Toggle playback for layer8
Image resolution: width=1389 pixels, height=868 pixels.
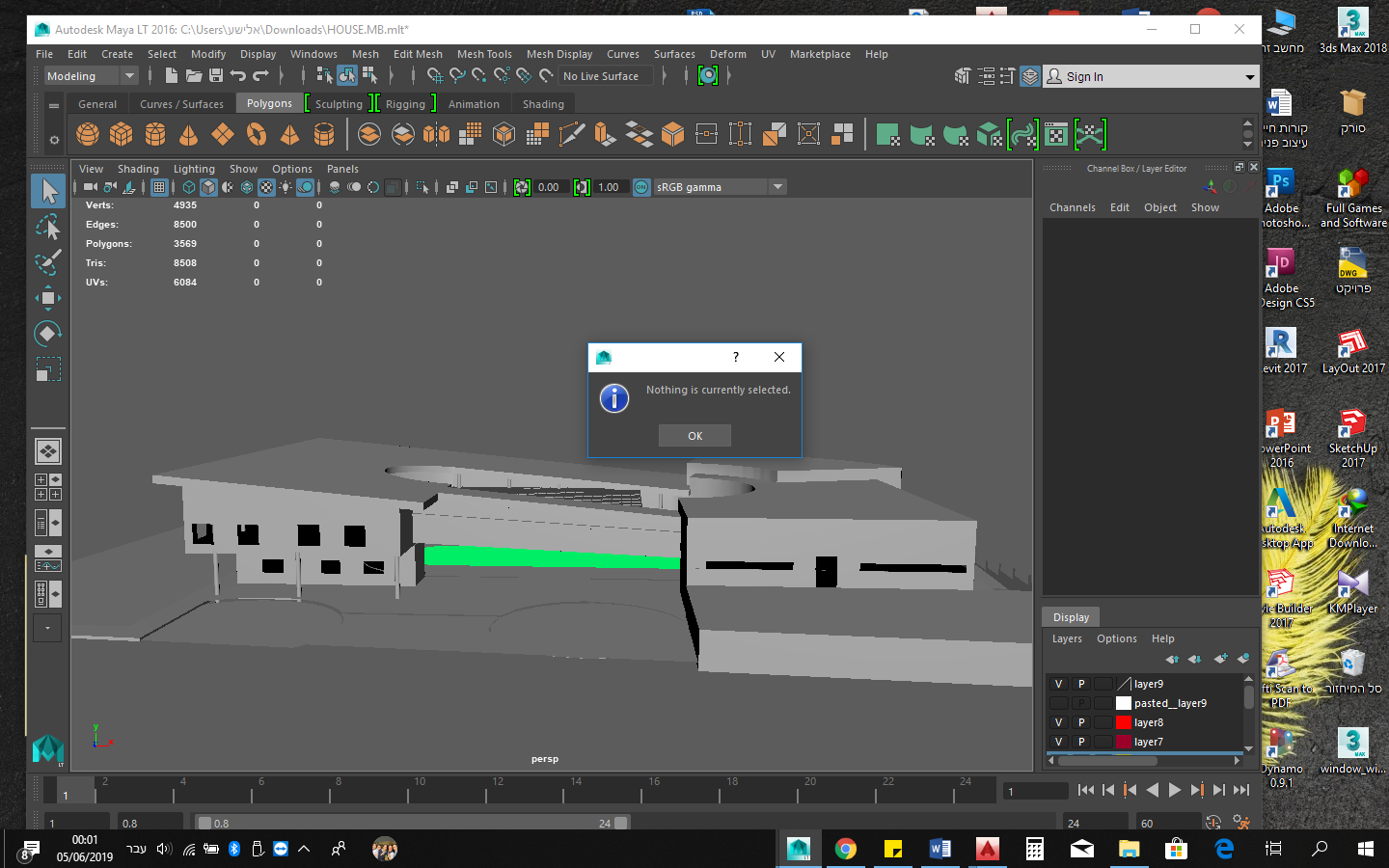coord(1080,721)
